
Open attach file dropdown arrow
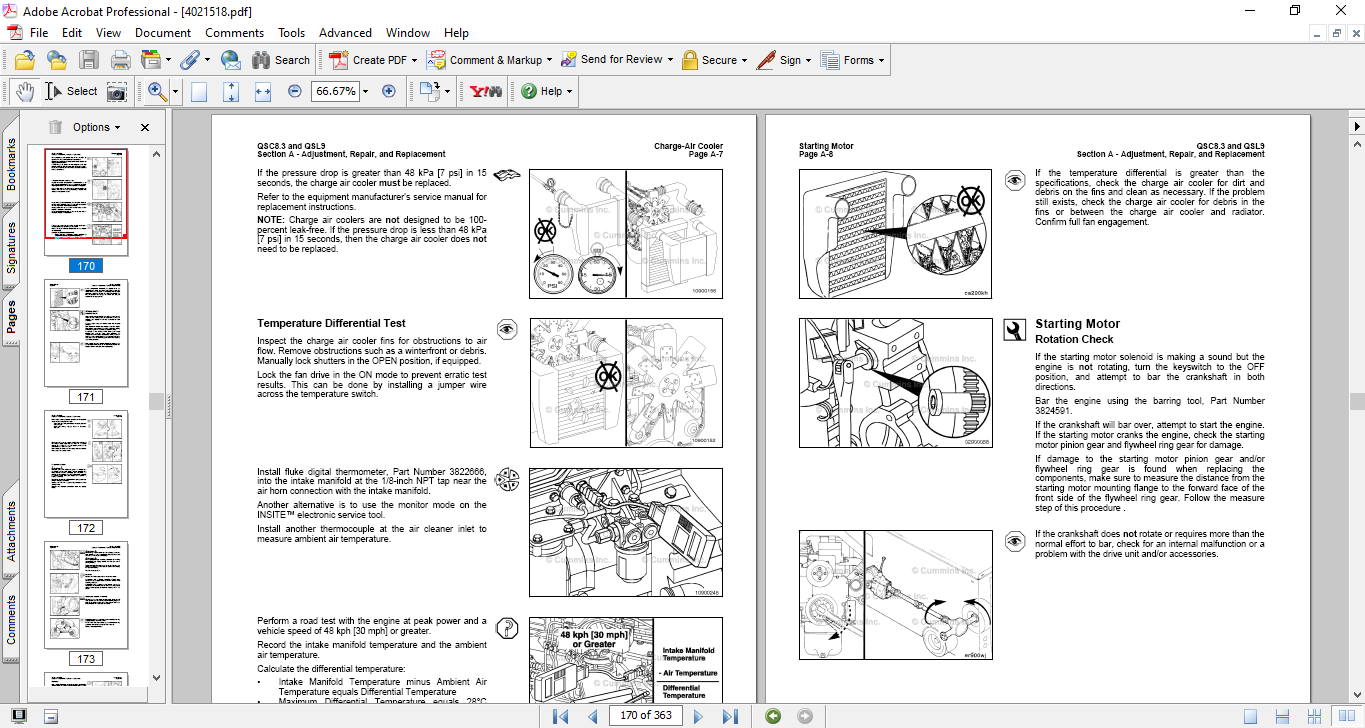206,60
